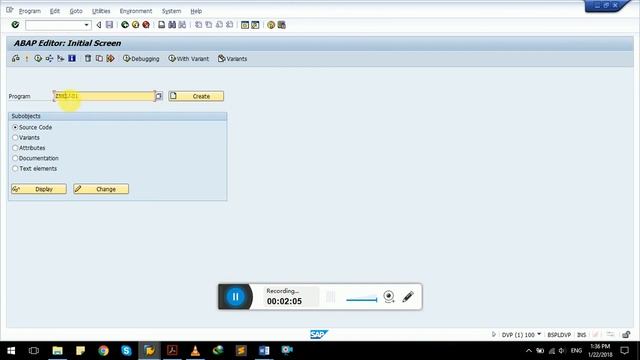640x360 pixels.
Task: Click the volume speaker tray icon
Action: click(562, 351)
